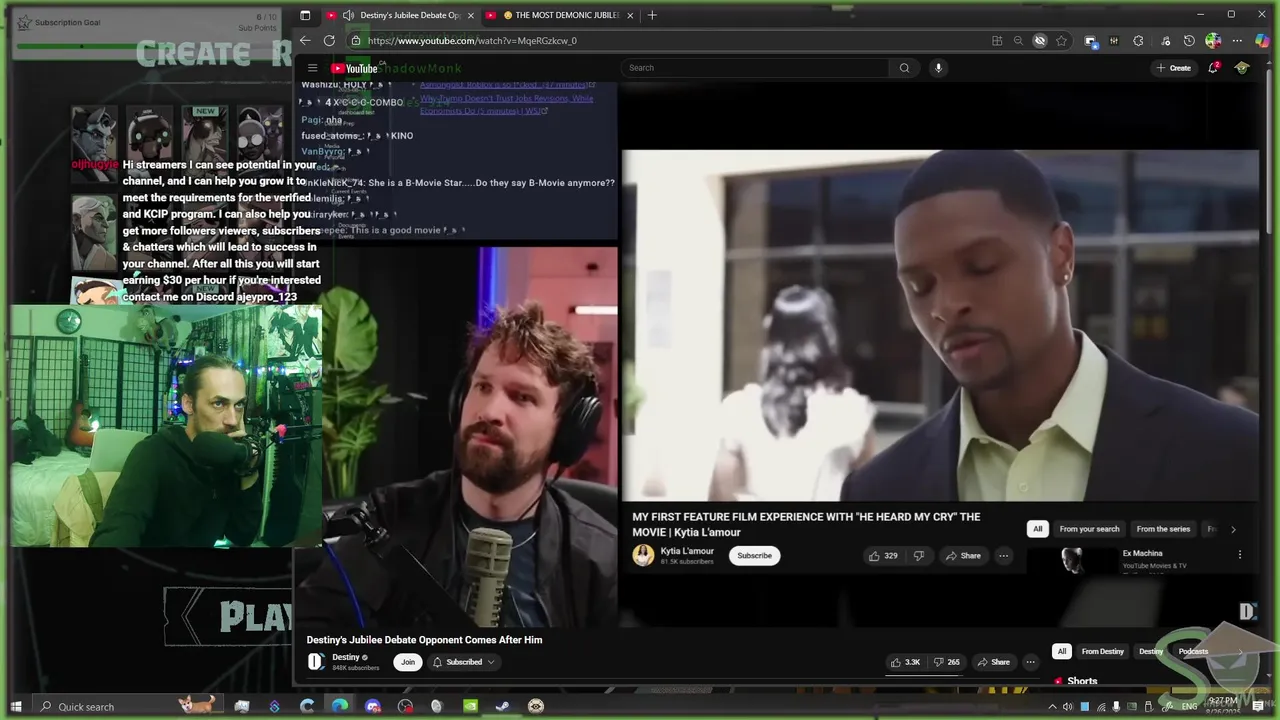Open more actions for Kytia L'amour video
Viewport: 1280px width, 720px height.
(1003, 556)
